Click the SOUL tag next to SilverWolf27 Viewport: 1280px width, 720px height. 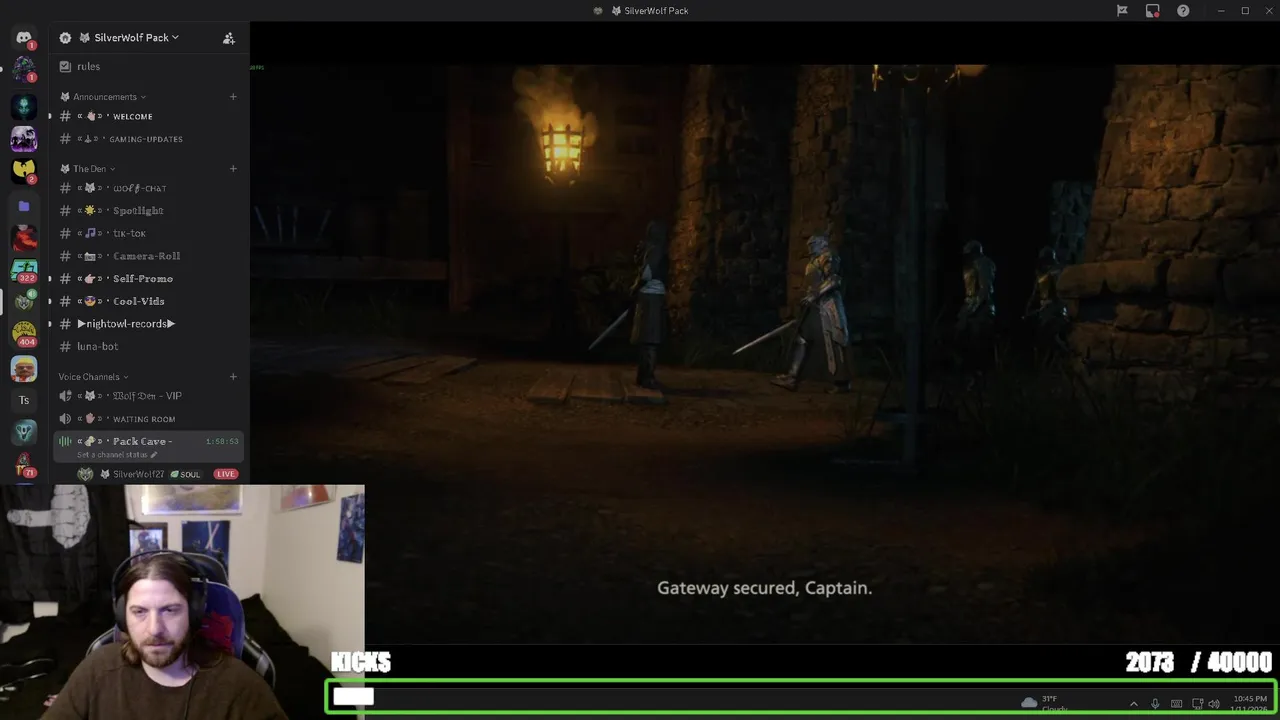[x=185, y=474]
